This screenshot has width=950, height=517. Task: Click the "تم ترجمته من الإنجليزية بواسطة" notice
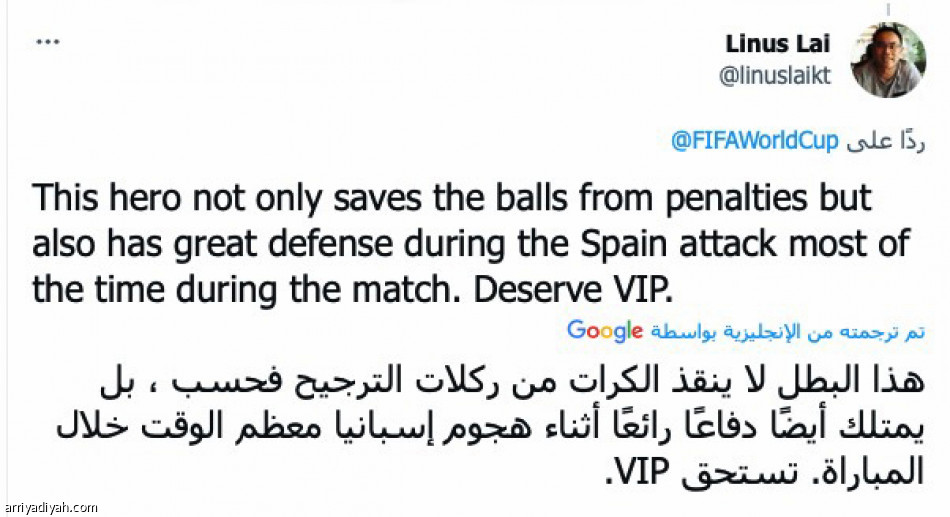point(788,332)
